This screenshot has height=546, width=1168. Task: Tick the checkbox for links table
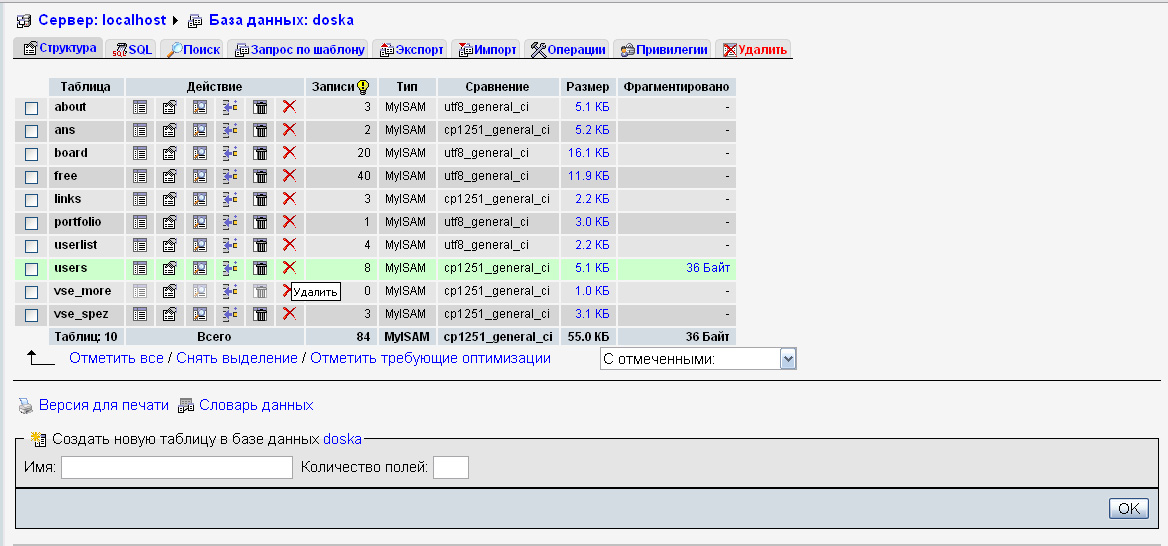coord(31,200)
